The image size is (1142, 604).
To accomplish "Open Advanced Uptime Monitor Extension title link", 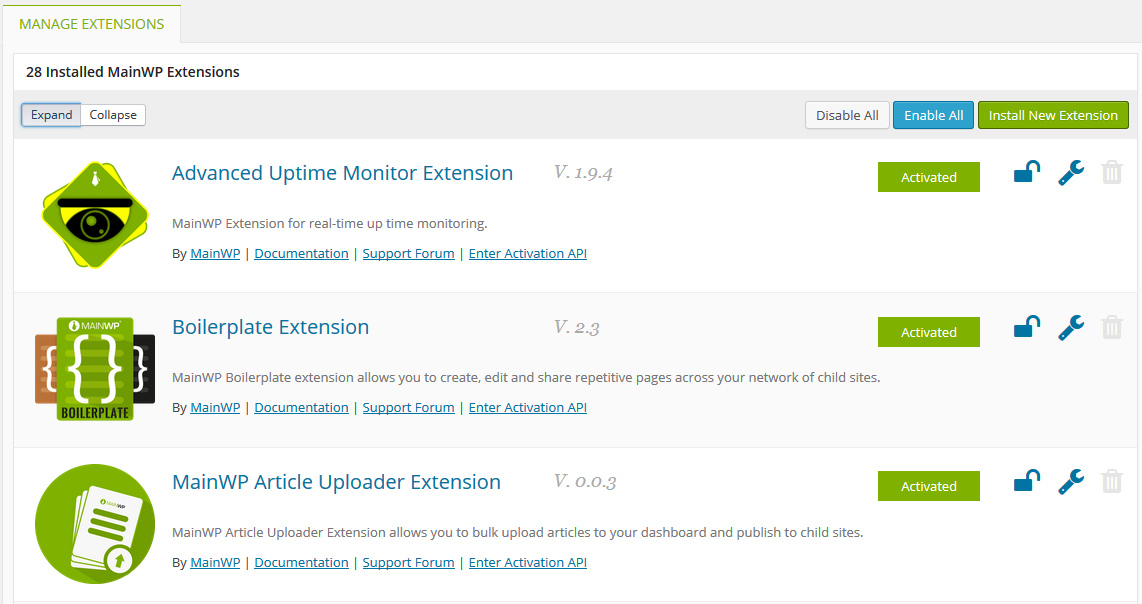I will pyautogui.click(x=342, y=173).
